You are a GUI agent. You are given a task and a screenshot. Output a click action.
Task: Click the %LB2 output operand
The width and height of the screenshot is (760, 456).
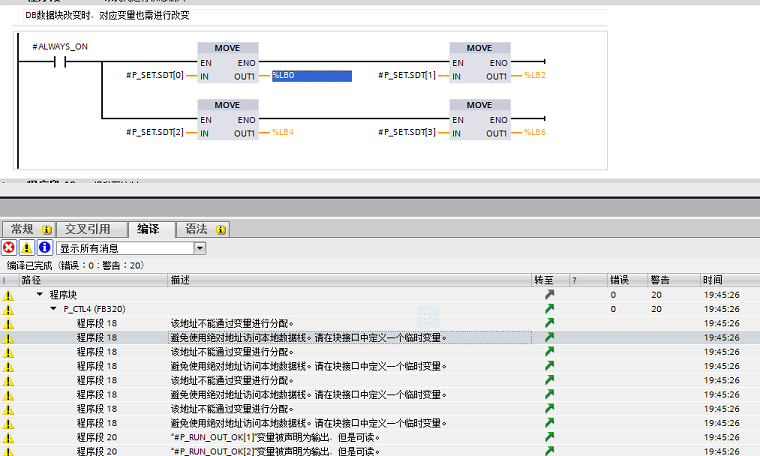[x=535, y=75]
